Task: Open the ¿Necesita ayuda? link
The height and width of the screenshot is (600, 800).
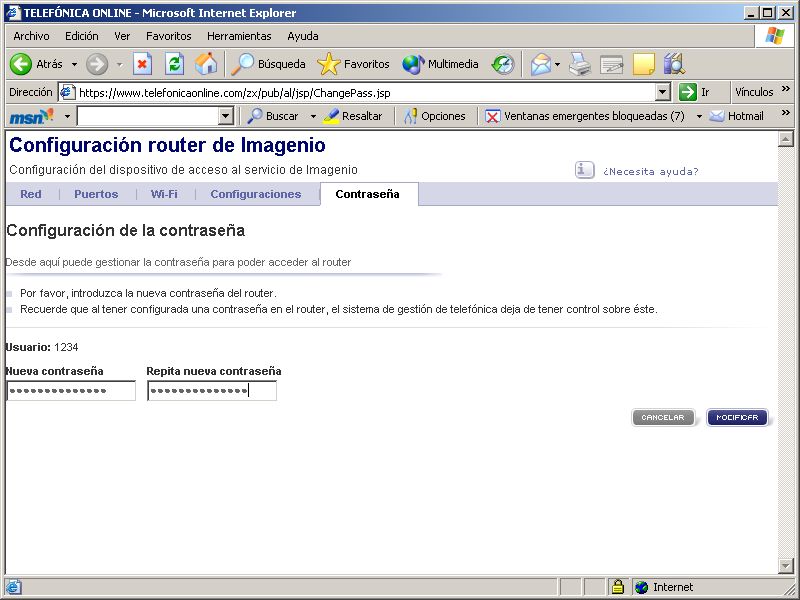Action: (x=651, y=171)
